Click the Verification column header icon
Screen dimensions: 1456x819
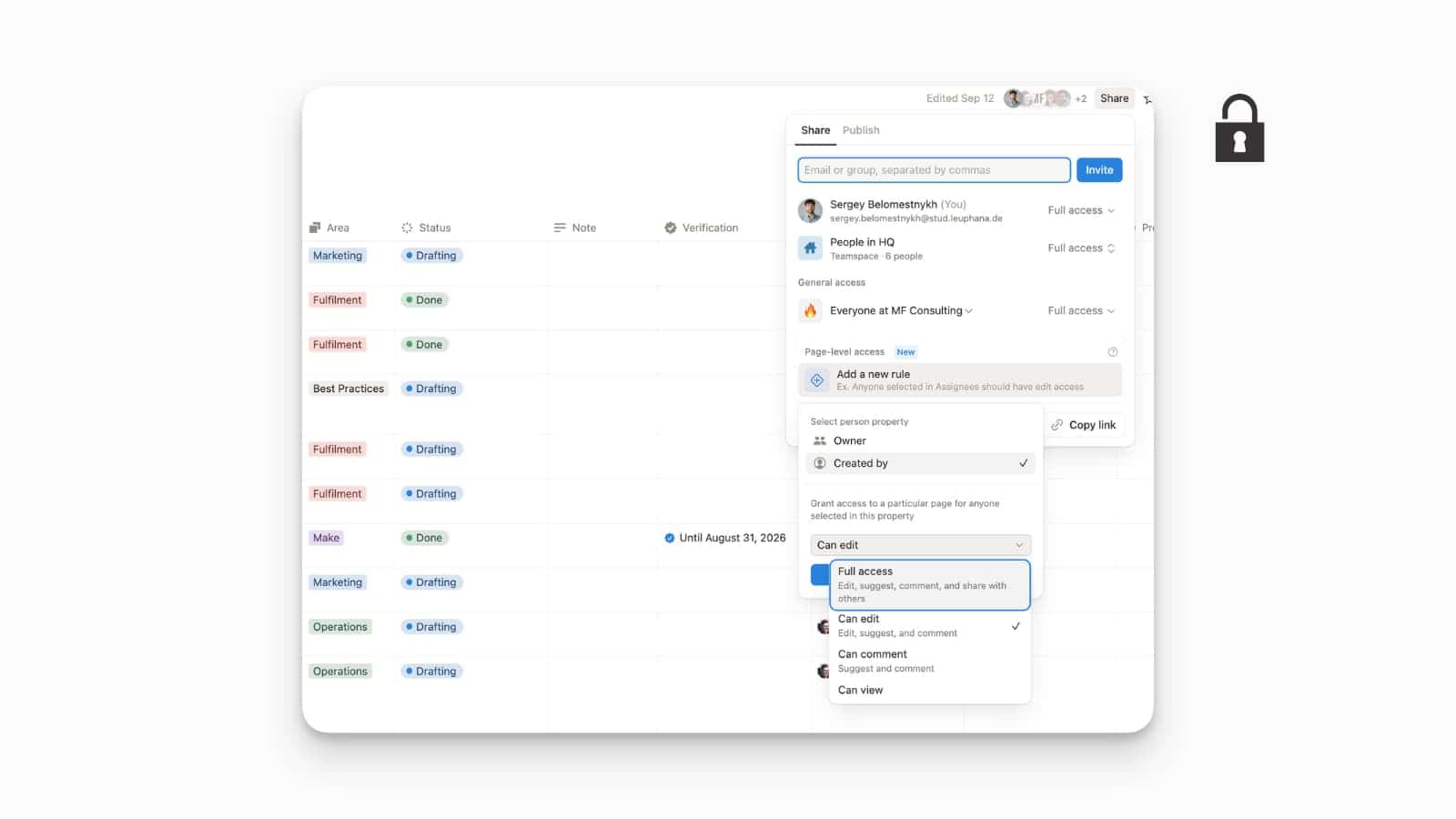671,227
